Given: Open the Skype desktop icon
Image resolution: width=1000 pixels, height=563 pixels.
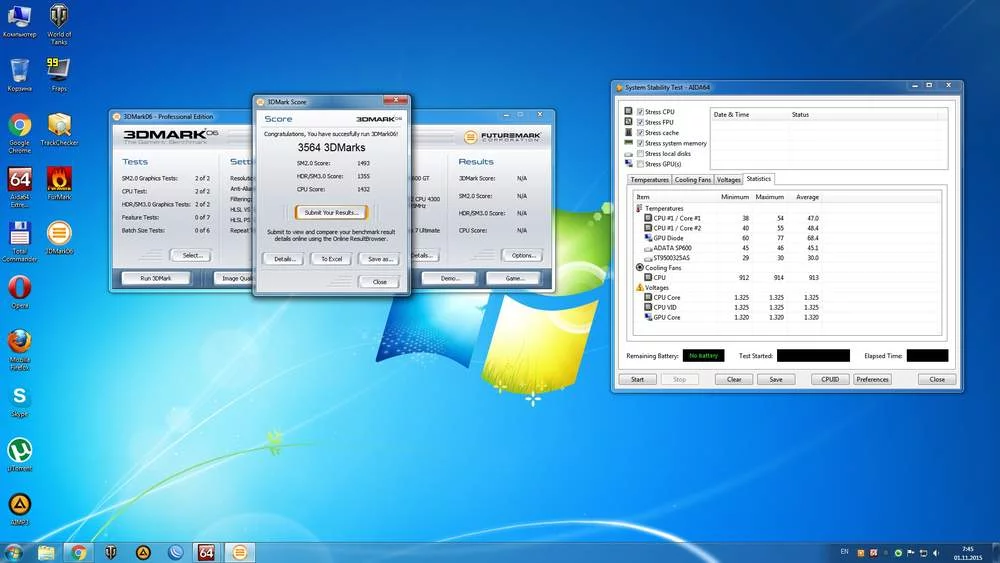Looking at the screenshot, I should pyautogui.click(x=19, y=397).
